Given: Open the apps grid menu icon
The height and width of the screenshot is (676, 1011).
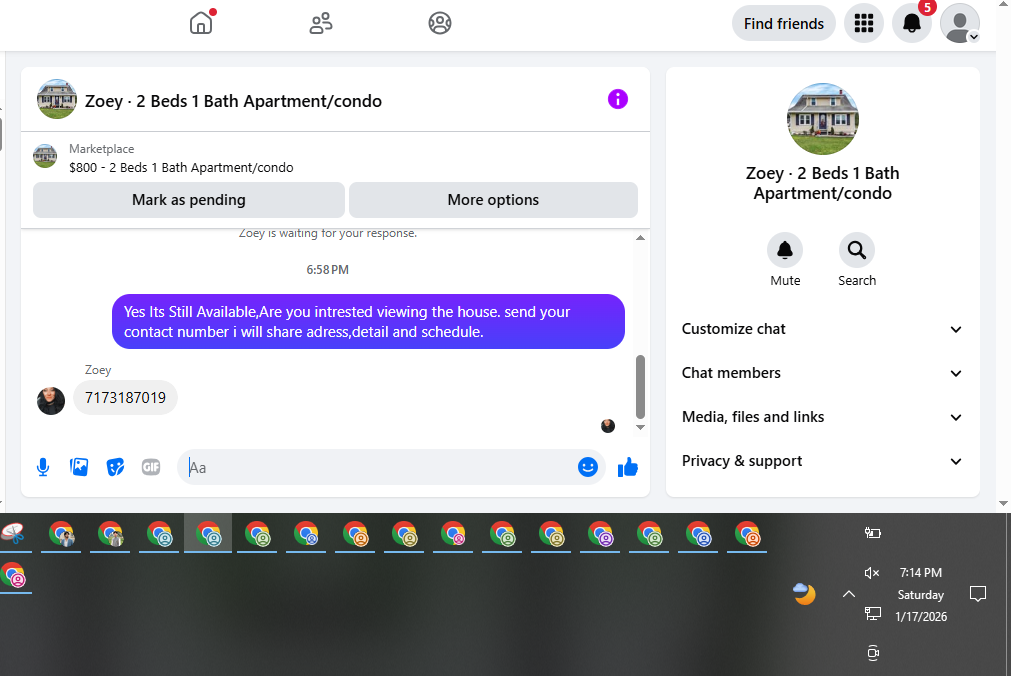Looking at the screenshot, I should point(863,24).
